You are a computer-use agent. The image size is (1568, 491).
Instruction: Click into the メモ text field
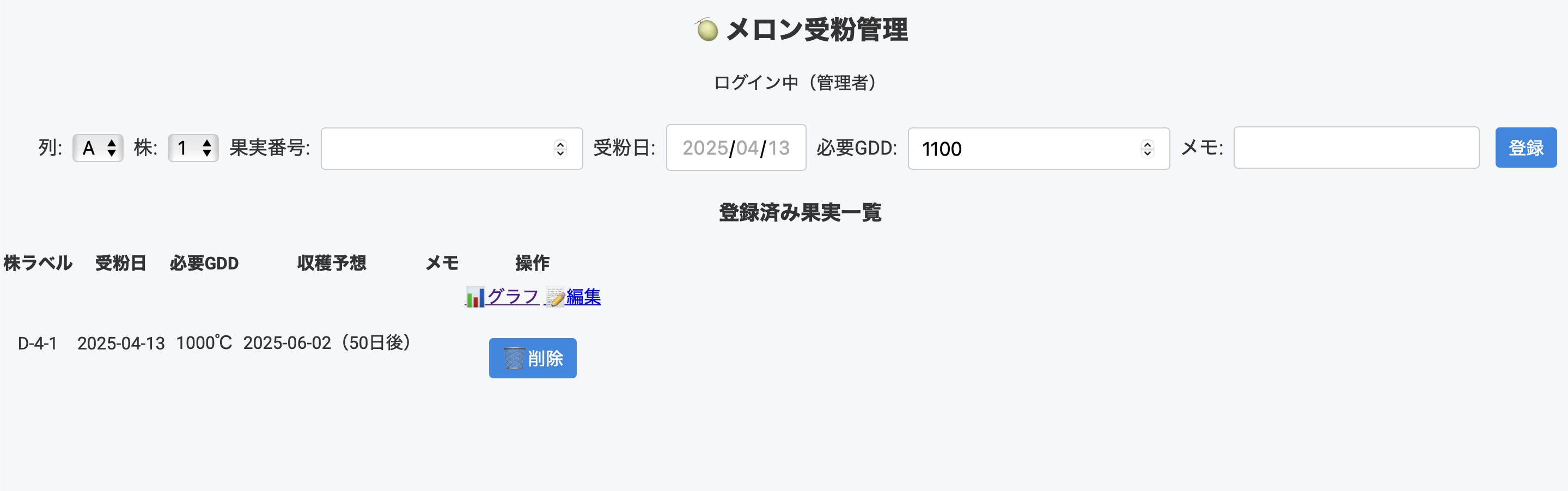pos(1356,148)
